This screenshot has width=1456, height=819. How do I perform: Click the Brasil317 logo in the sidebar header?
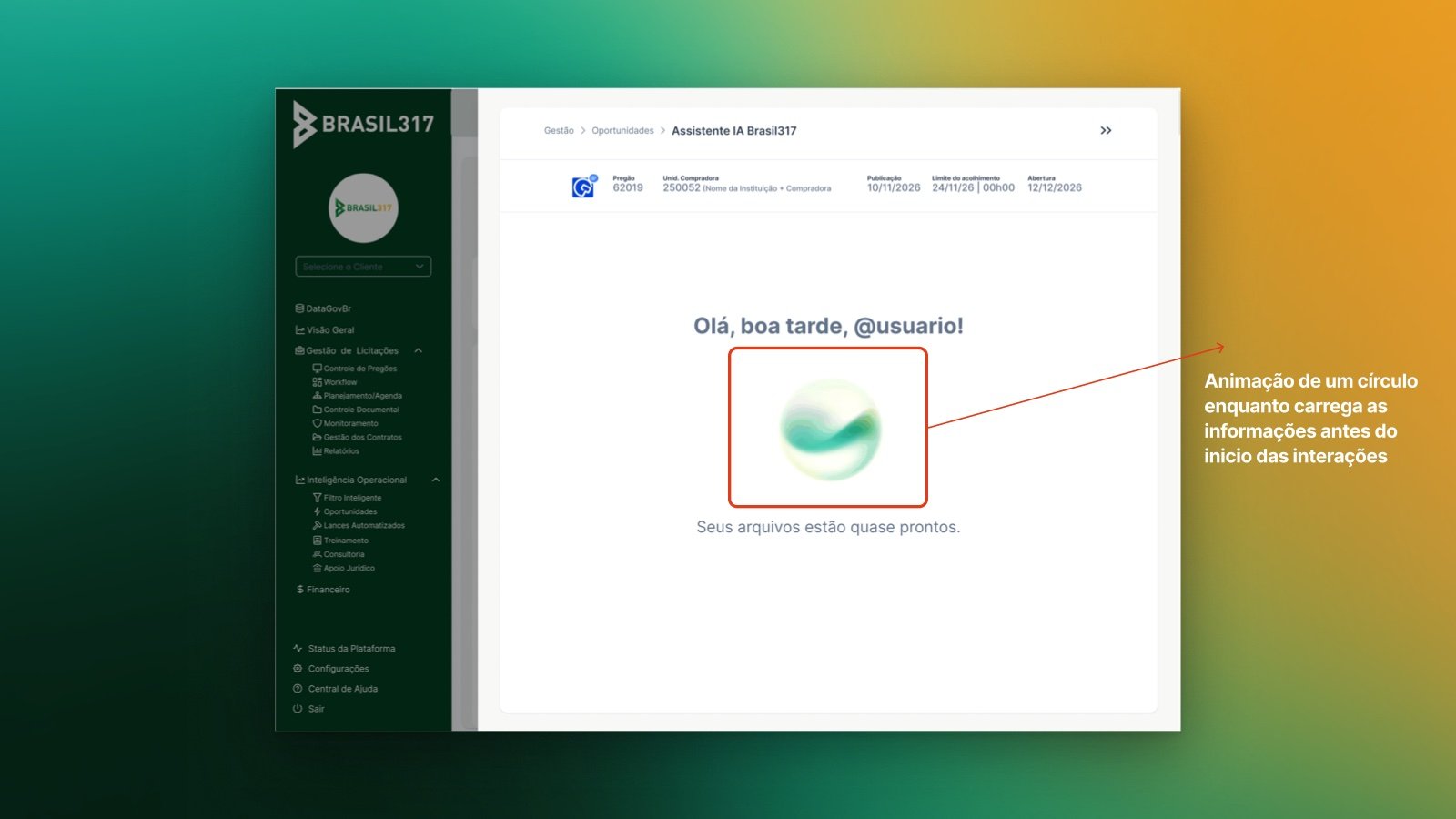tap(363, 124)
